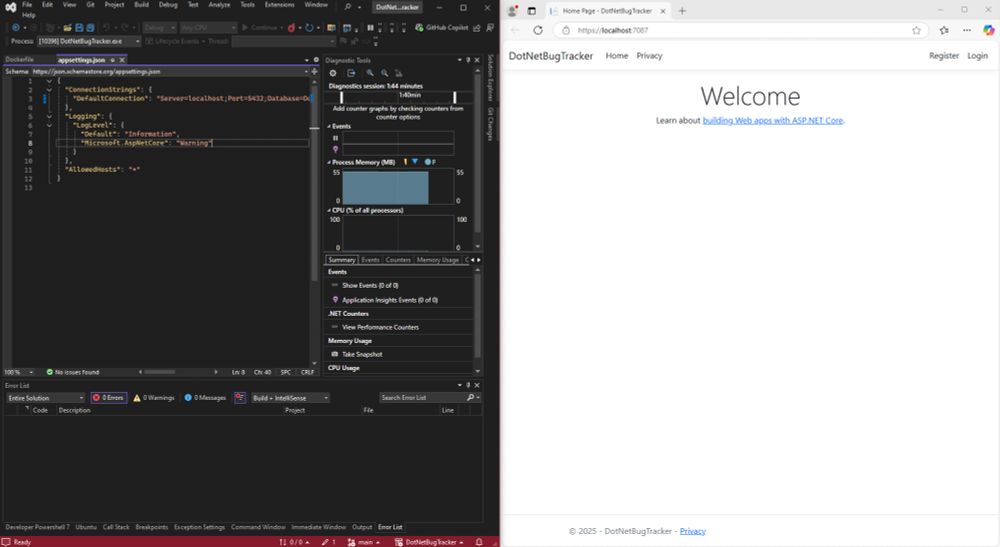Click Take Snapshot under Memory Usage
This screenshot has height=547, width=1000.
coord(362,354)
